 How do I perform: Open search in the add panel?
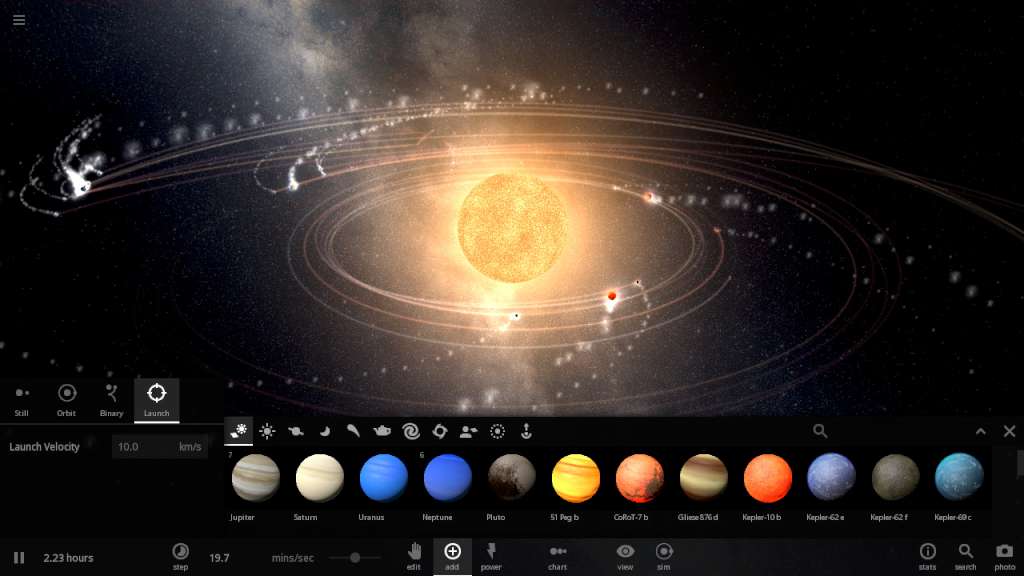820,431
